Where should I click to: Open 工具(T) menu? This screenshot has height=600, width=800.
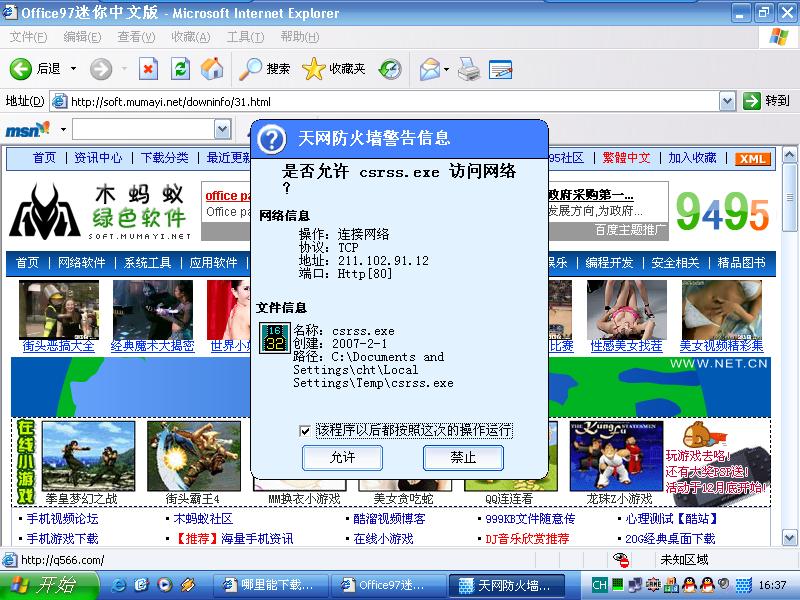(x=245, y=37)
